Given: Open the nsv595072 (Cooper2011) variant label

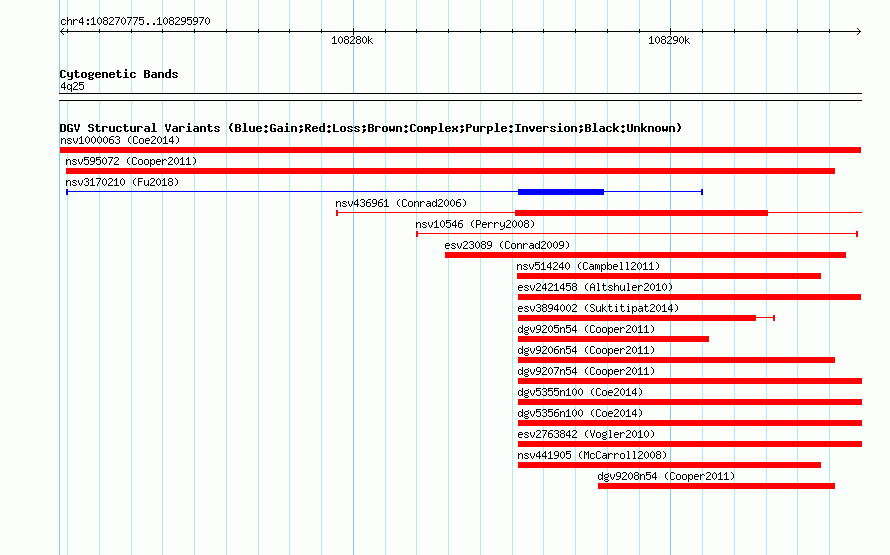Looking at the screenshot, I should pyautogui.click(x=131, y=161).
